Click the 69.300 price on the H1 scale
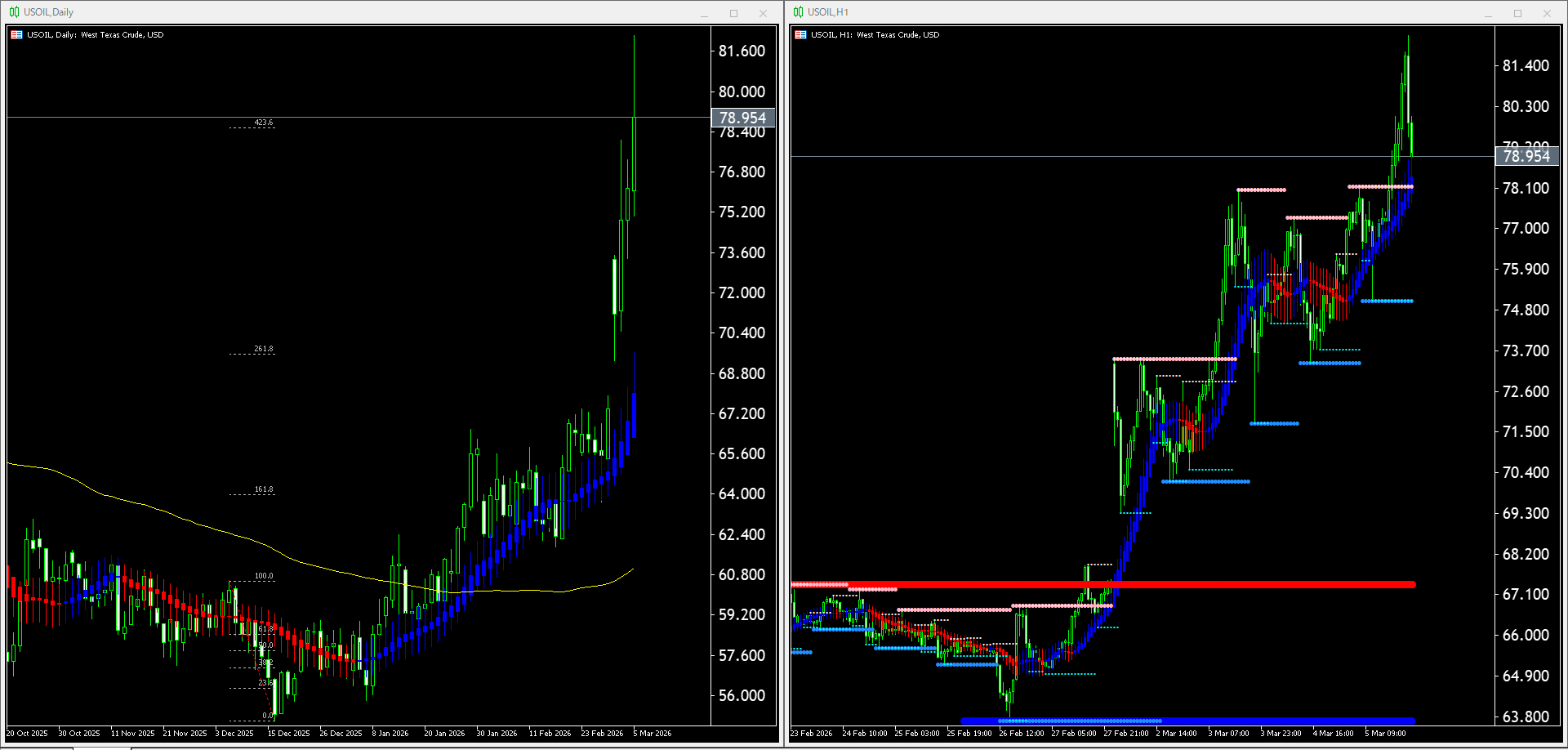The width and height of the screenshot is (1568, 750). click(1526, 513)
